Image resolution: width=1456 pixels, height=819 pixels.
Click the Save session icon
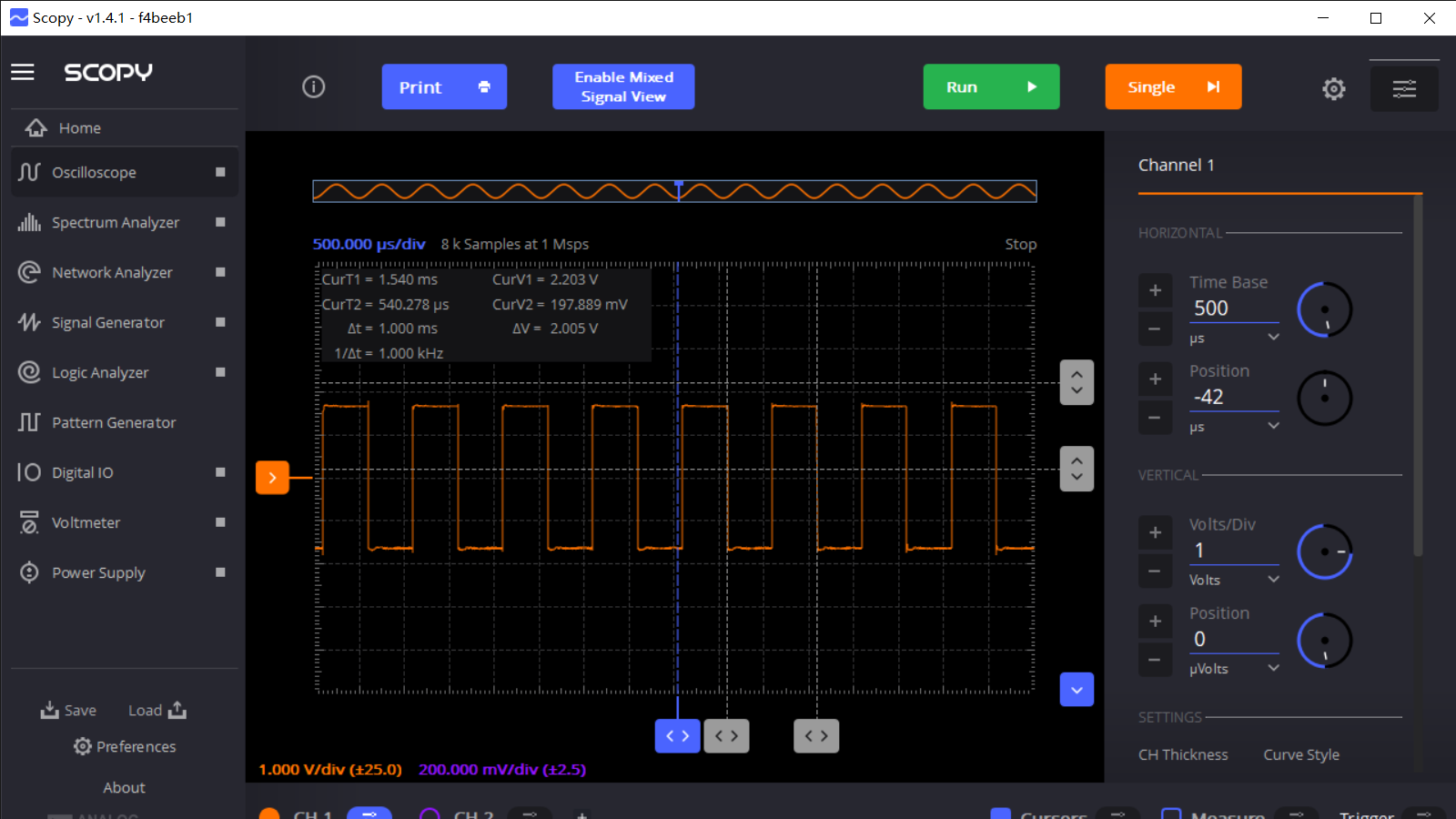click(50, 710)
